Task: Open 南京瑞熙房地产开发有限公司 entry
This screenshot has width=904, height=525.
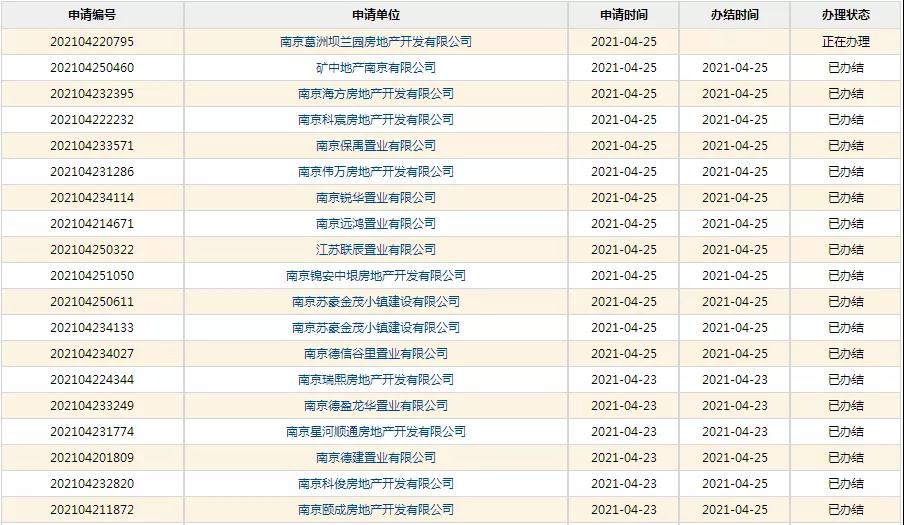Action: [375, 380]
